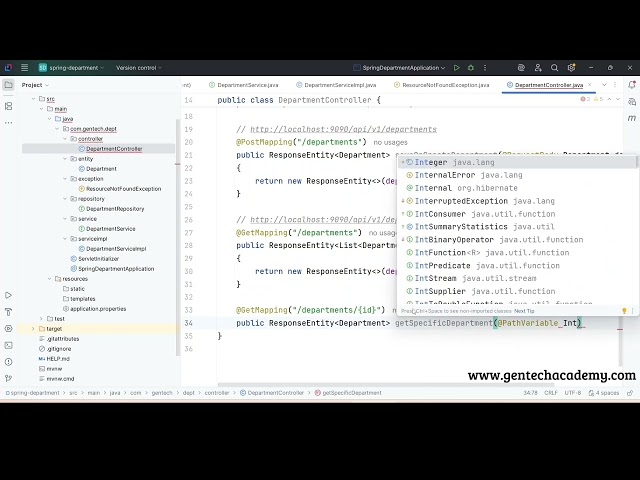Change UTF-8 file encoding

573,393
